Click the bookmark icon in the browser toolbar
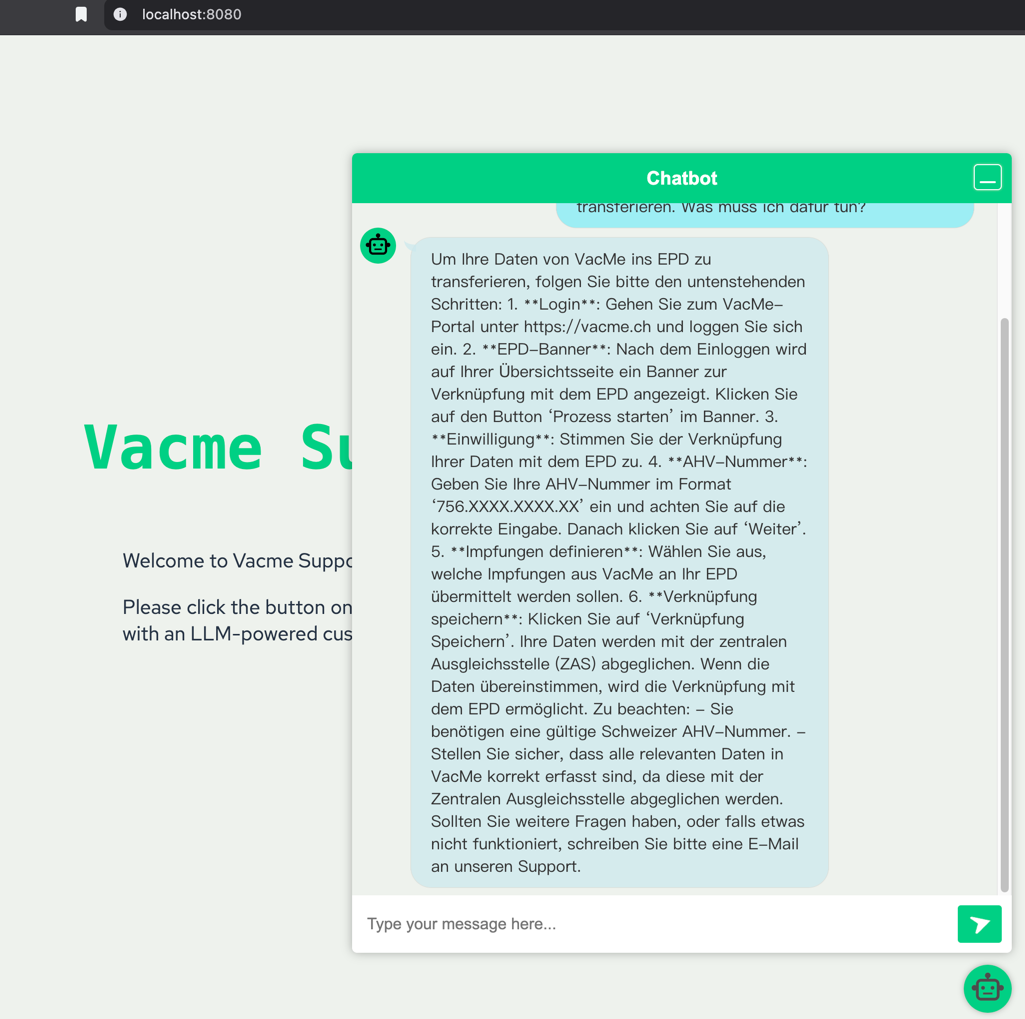Image resolution: width=1025 pixels, height=1019 pixels. click(x=81, y=15)
